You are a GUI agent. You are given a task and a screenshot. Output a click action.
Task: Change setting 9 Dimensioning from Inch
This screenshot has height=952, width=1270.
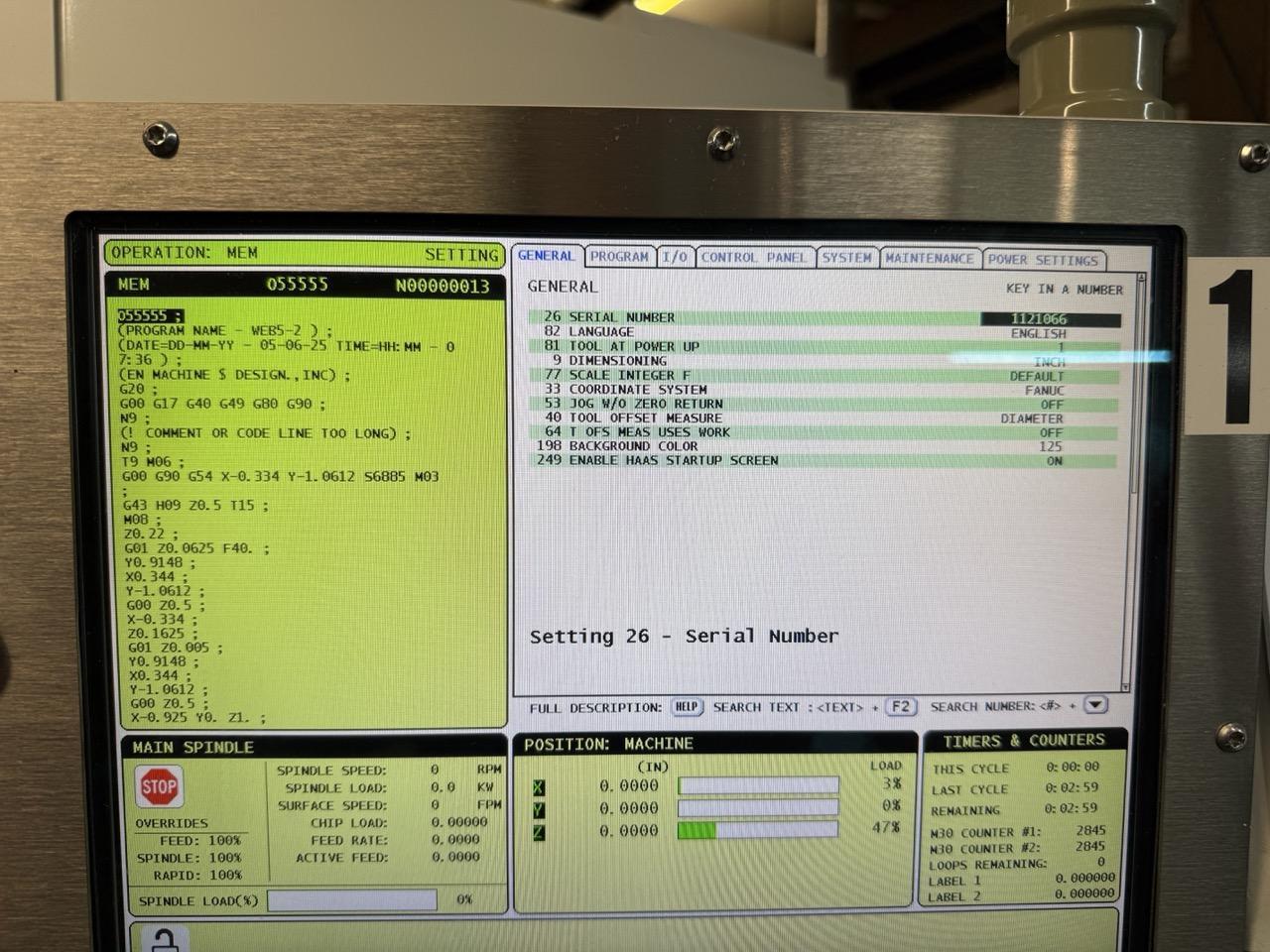pos(1049,362)
